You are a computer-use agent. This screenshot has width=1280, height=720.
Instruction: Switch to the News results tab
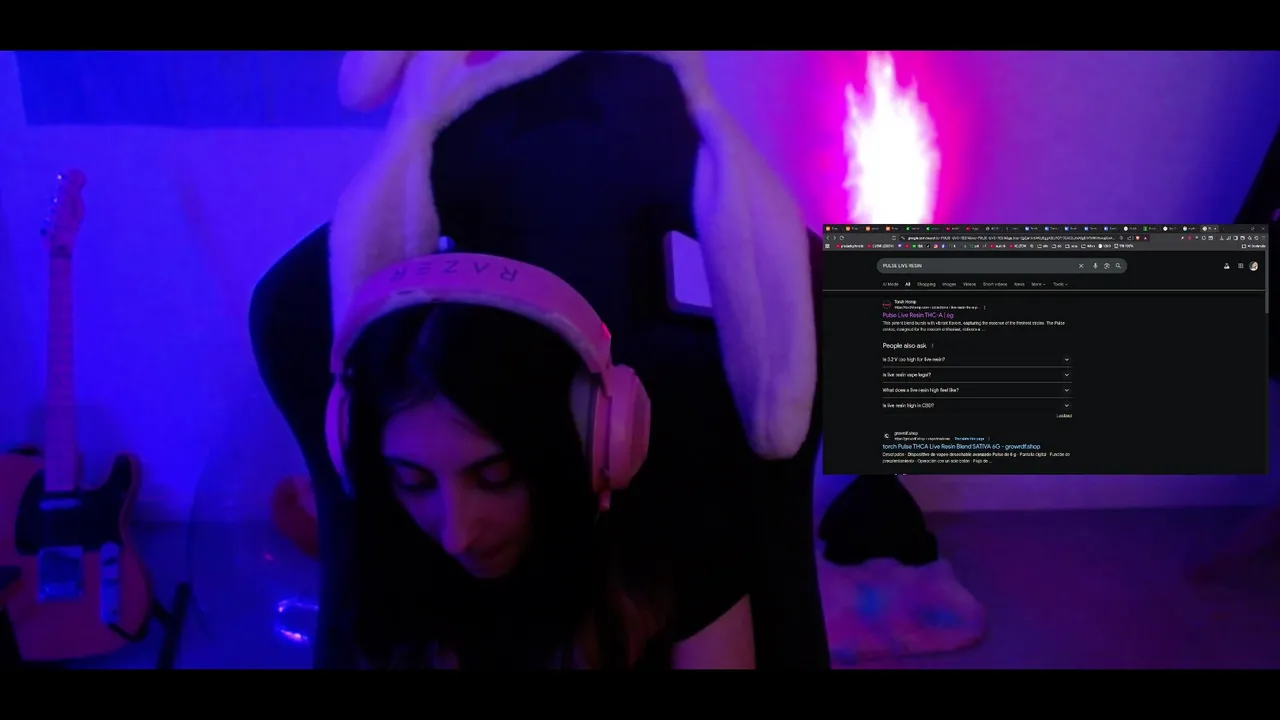[x=1019, y=284]
